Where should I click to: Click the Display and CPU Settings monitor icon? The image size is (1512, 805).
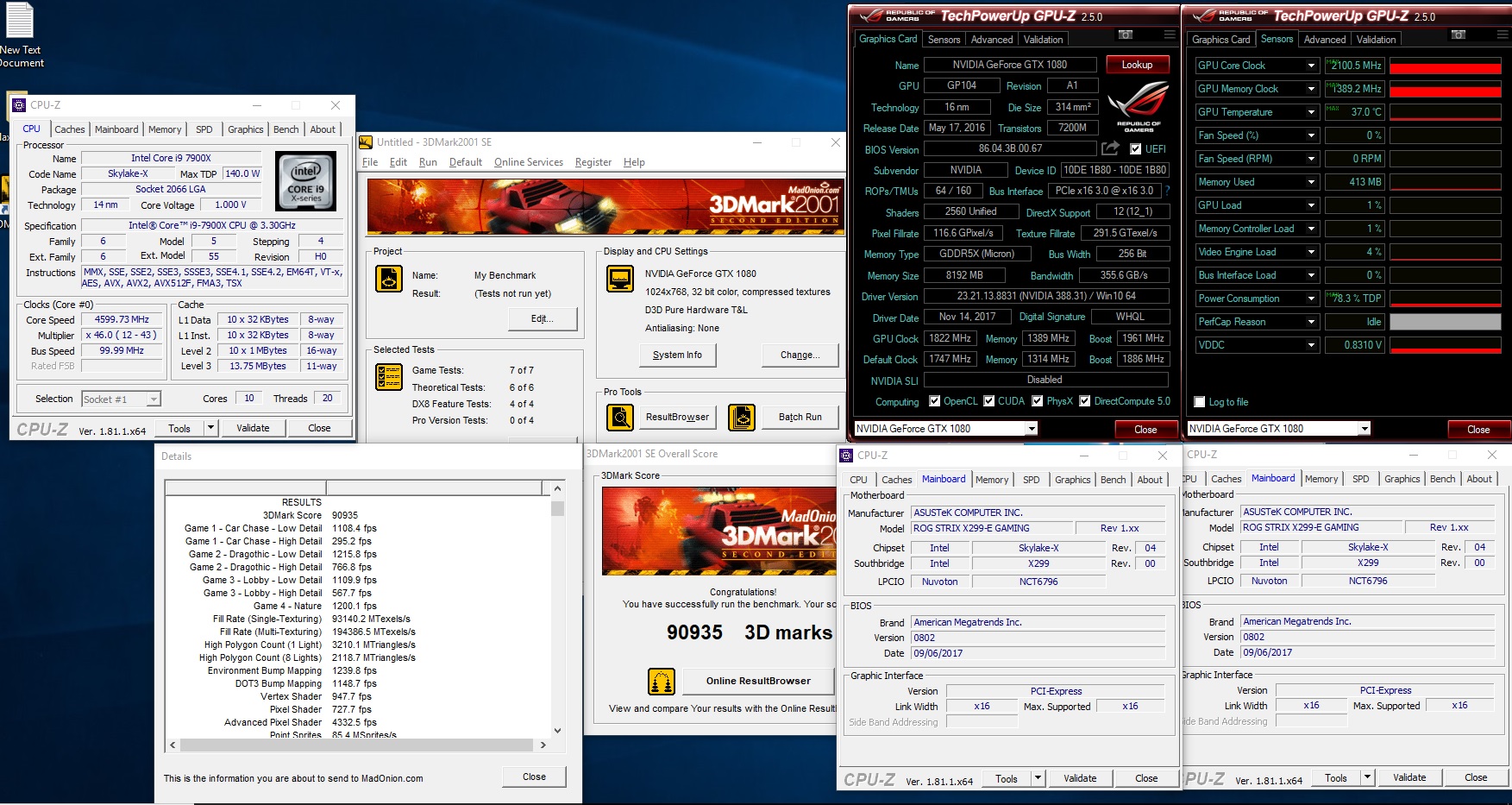click(620, 279)
